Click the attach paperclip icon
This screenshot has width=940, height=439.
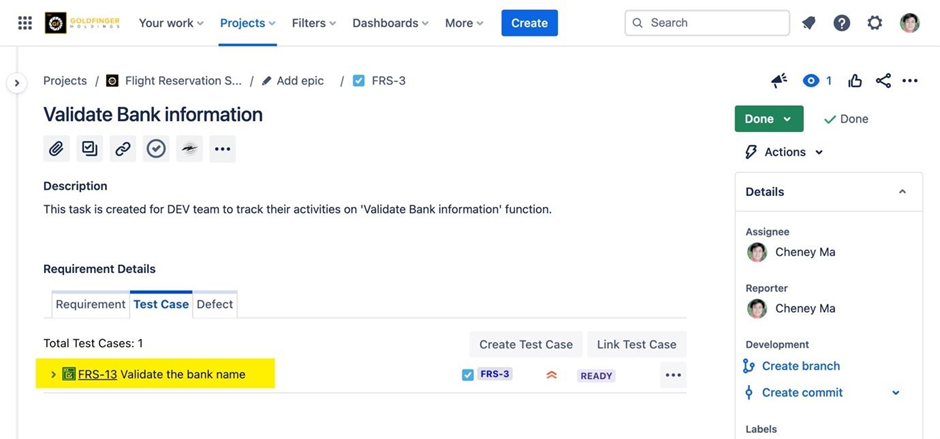point(57,149)
